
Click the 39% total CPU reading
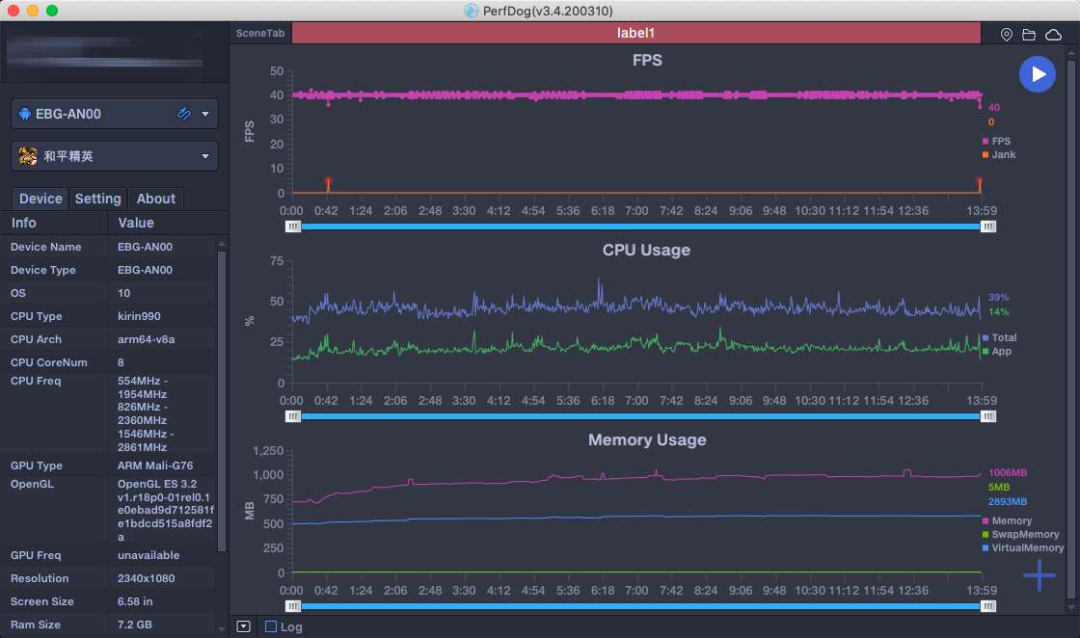tap(998, 298)
